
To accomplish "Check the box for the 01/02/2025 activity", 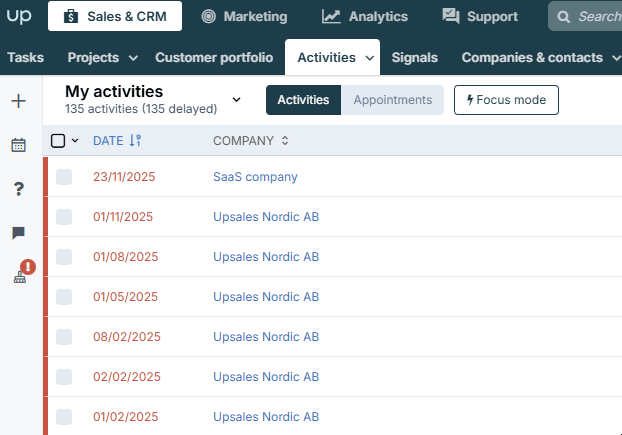I will coord(64,417).
